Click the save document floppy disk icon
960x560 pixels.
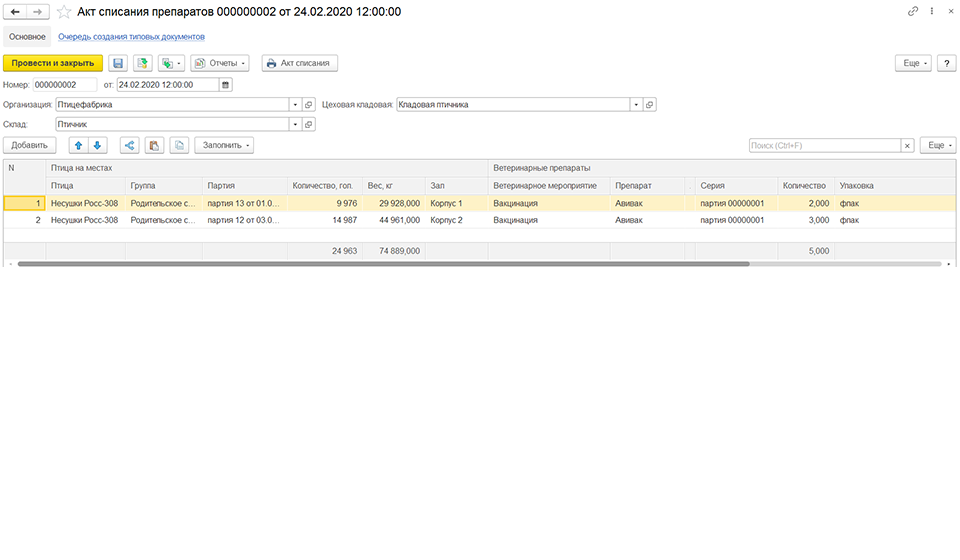tap(118, 63)
